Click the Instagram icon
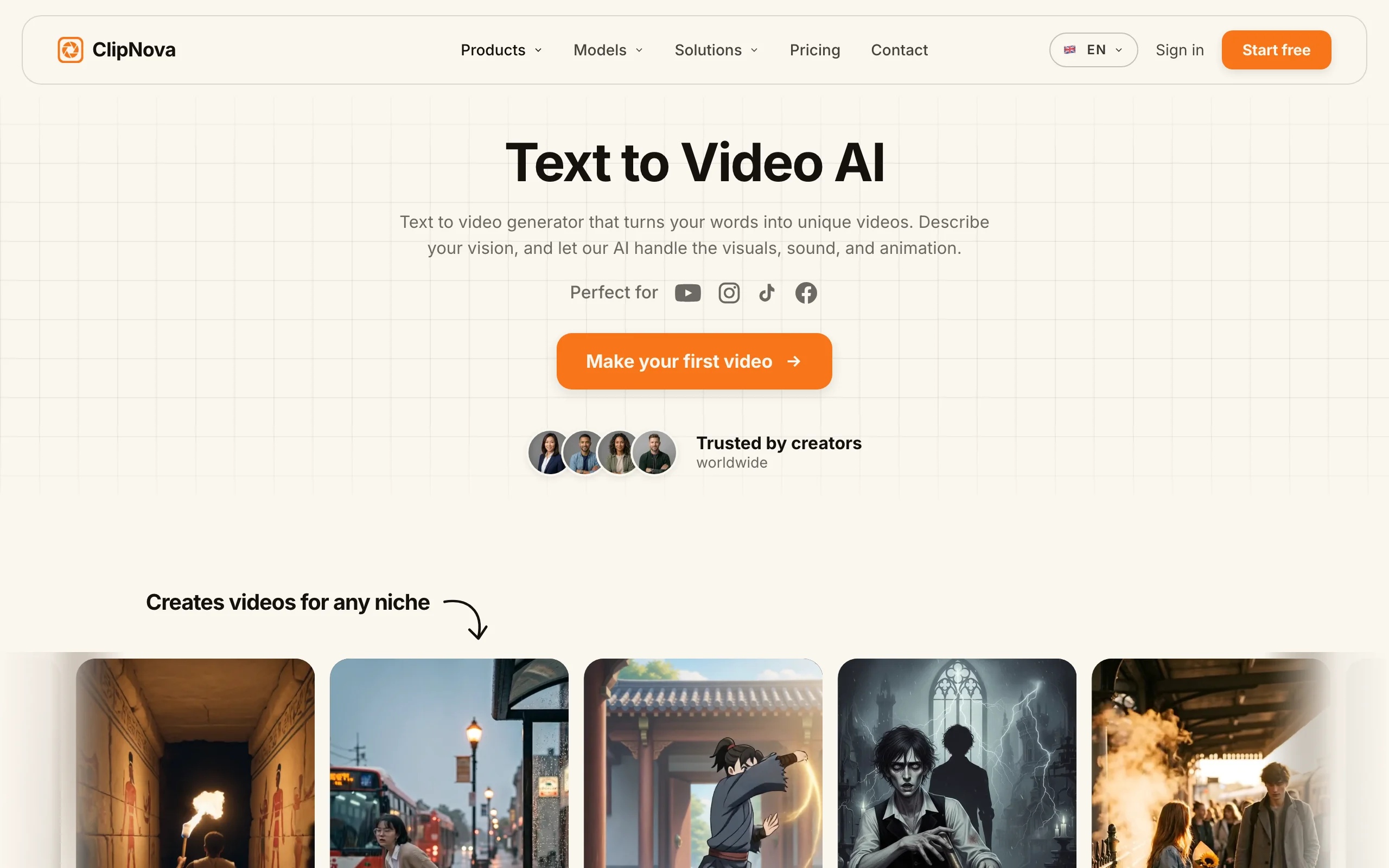Screen dimensions: 1389x868 pos(729,293)
